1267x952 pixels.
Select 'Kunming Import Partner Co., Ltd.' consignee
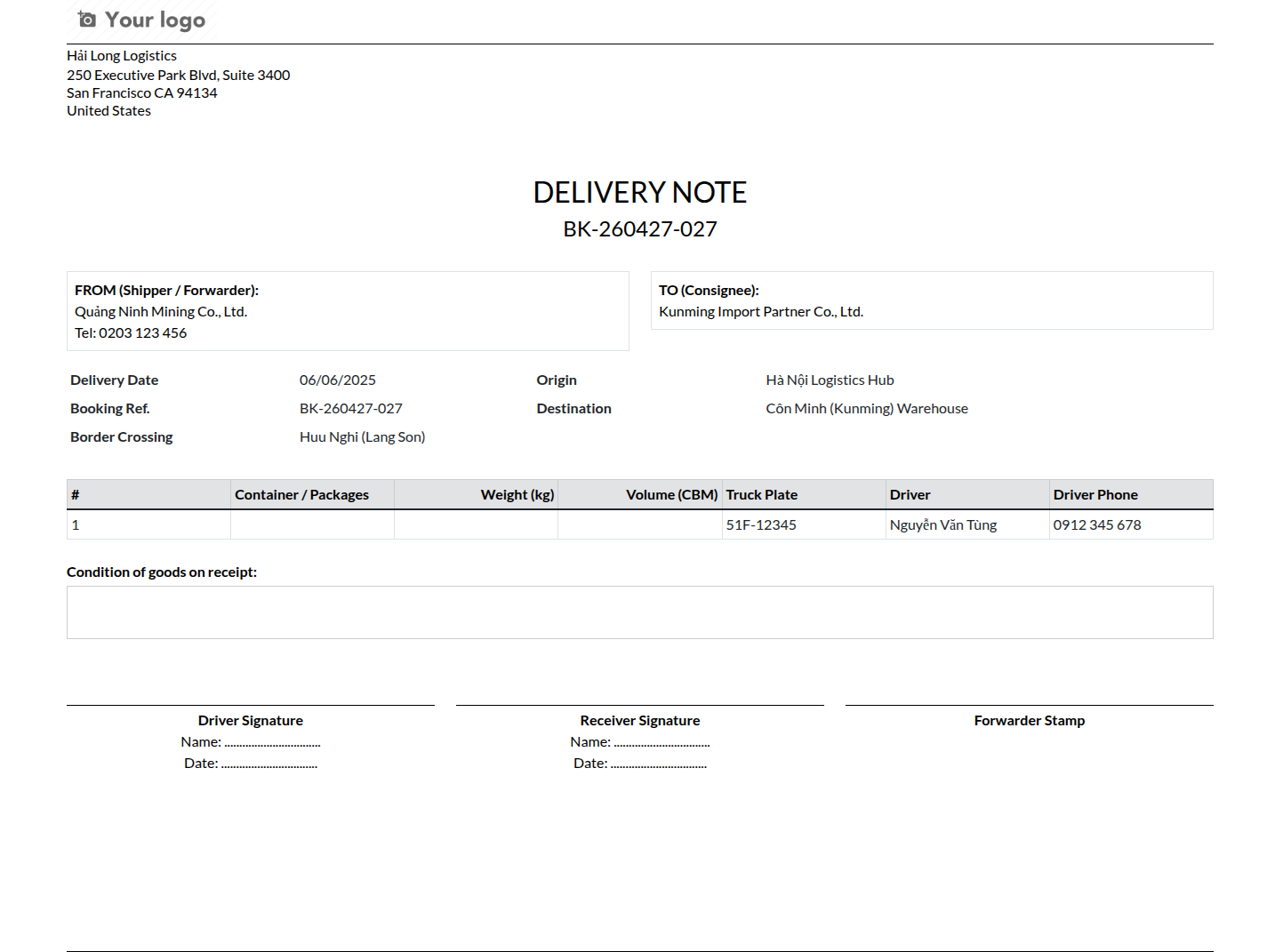point(761,311)
